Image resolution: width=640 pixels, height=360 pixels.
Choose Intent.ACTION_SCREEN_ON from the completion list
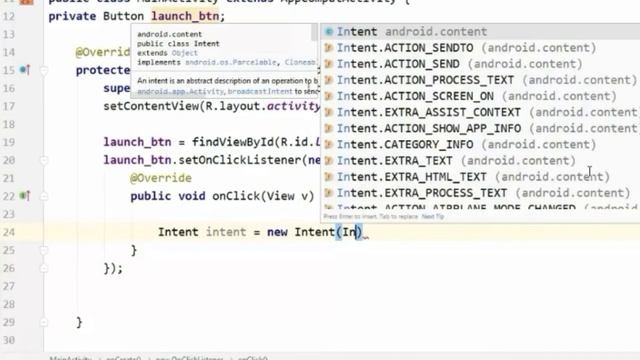click(480, 96)
